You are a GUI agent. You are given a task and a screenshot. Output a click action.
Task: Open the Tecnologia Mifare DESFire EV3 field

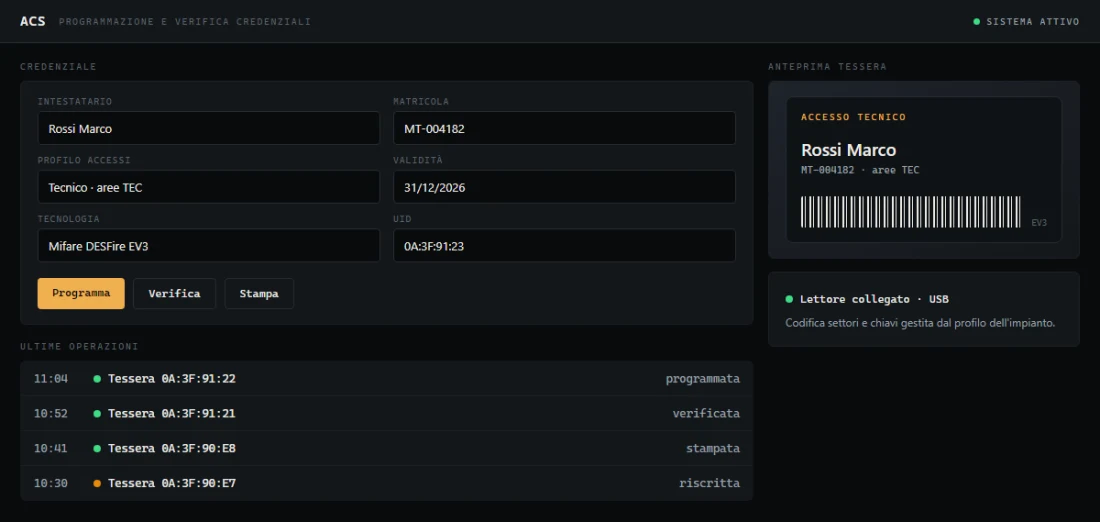click(x=208, y=246)
